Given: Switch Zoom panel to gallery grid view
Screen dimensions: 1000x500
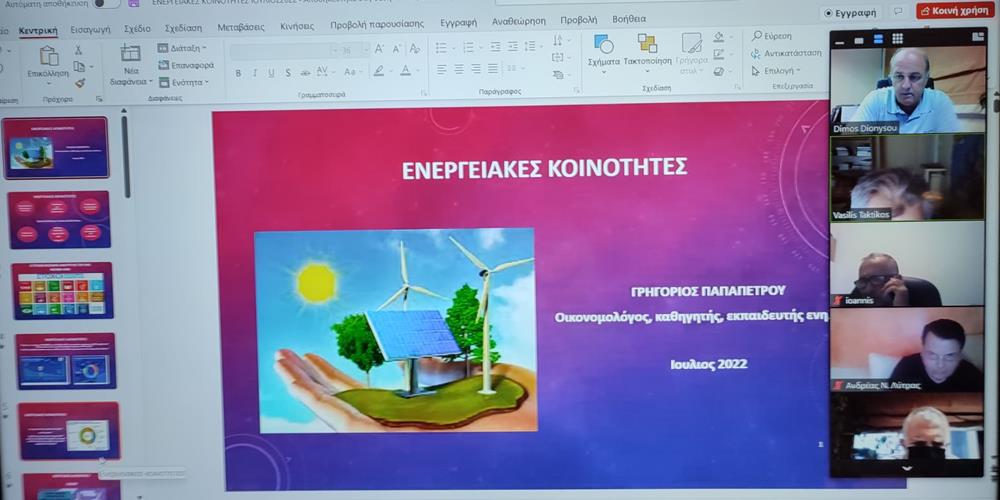Looking at the screenshot, I should click(x=897, y=39).
